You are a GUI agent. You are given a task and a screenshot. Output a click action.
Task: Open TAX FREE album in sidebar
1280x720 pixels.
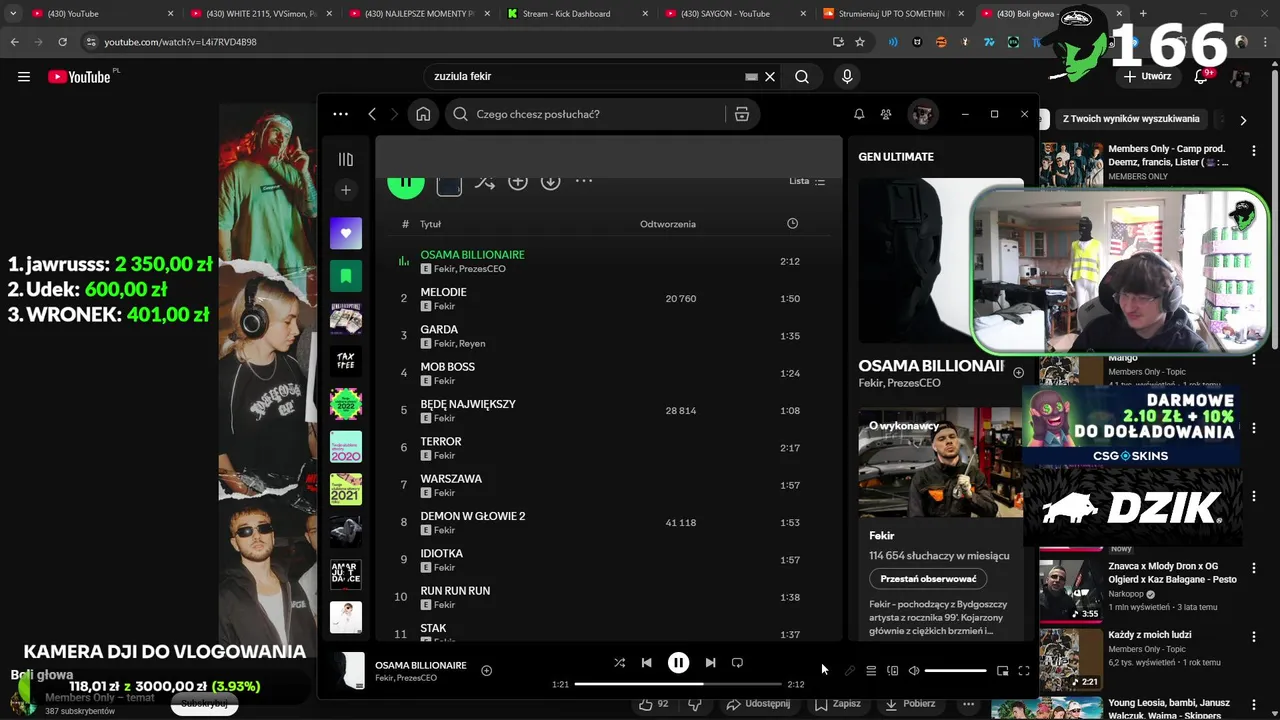[346, 362]
